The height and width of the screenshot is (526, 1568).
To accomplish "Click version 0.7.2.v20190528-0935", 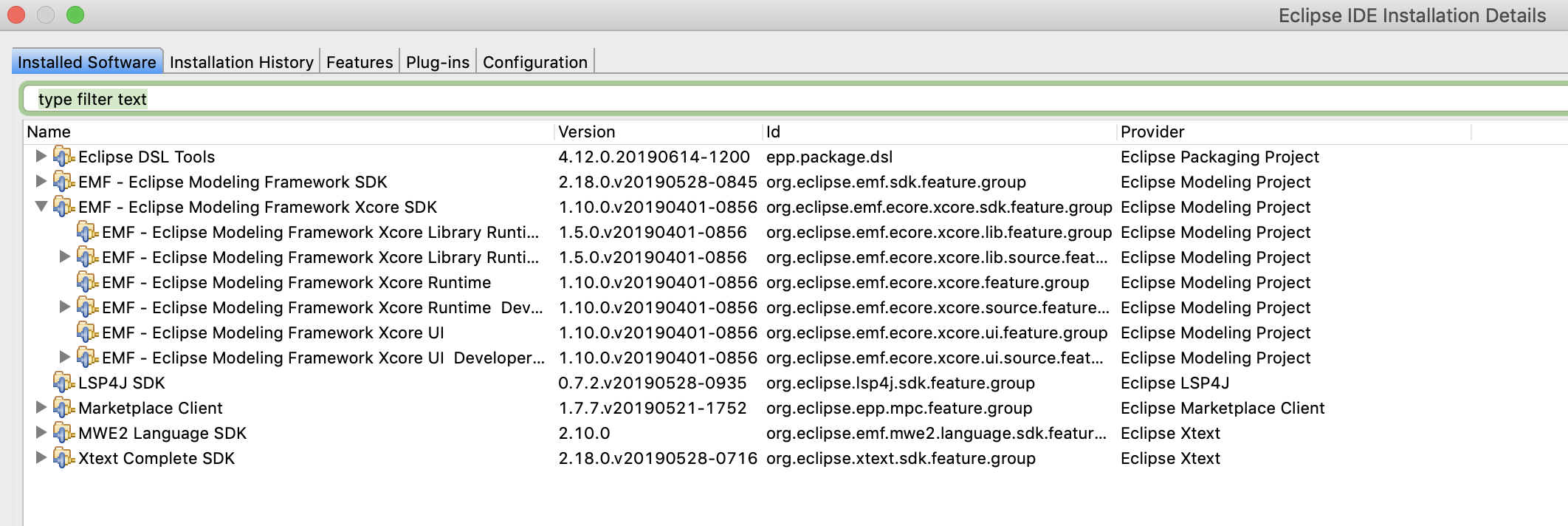I will pos(653,383).
